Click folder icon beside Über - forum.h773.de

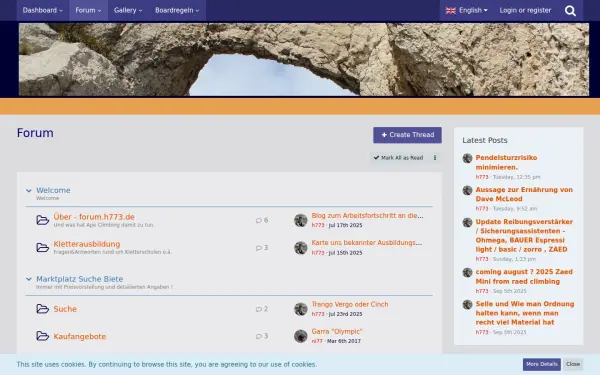click(42, 220)
